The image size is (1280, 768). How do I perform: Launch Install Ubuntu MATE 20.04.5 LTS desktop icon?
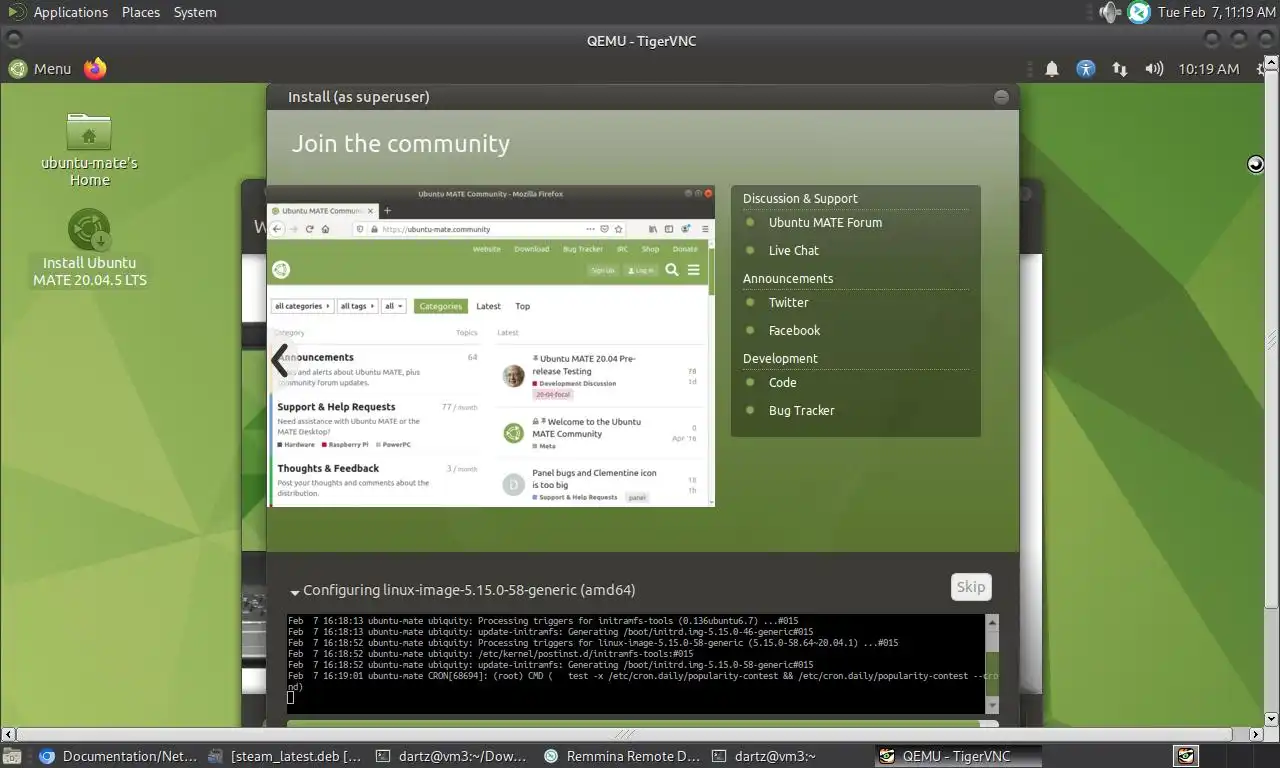point(89,248)
